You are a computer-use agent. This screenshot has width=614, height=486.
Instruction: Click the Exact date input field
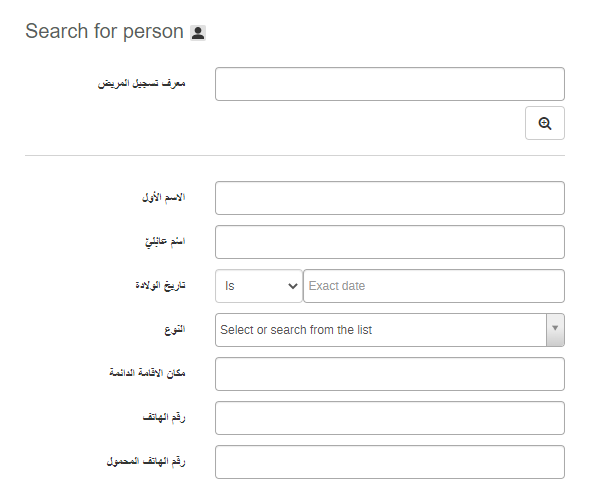[x=433, y=286]
